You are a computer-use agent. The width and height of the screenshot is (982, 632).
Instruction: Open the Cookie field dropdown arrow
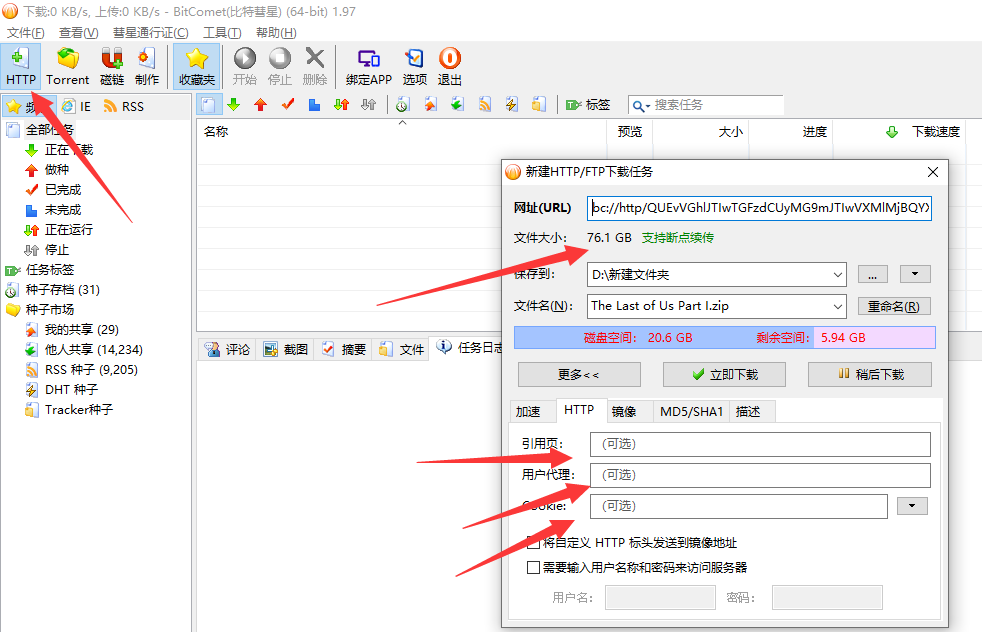coord(912,506)
